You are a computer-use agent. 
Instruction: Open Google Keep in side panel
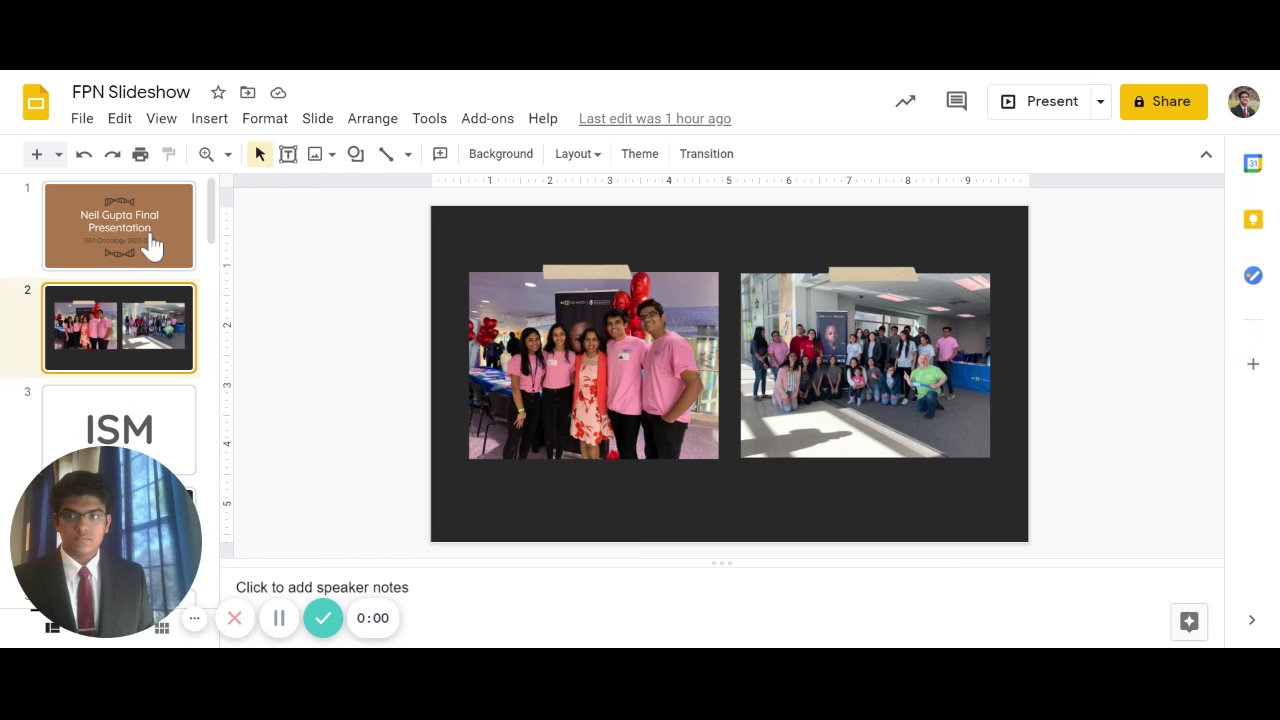pyautogui.click(x=1252, y=220)
